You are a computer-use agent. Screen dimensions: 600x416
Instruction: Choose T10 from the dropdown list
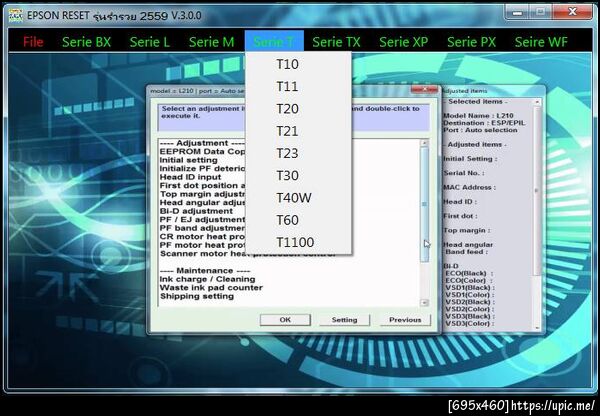[x=298, y=64]
